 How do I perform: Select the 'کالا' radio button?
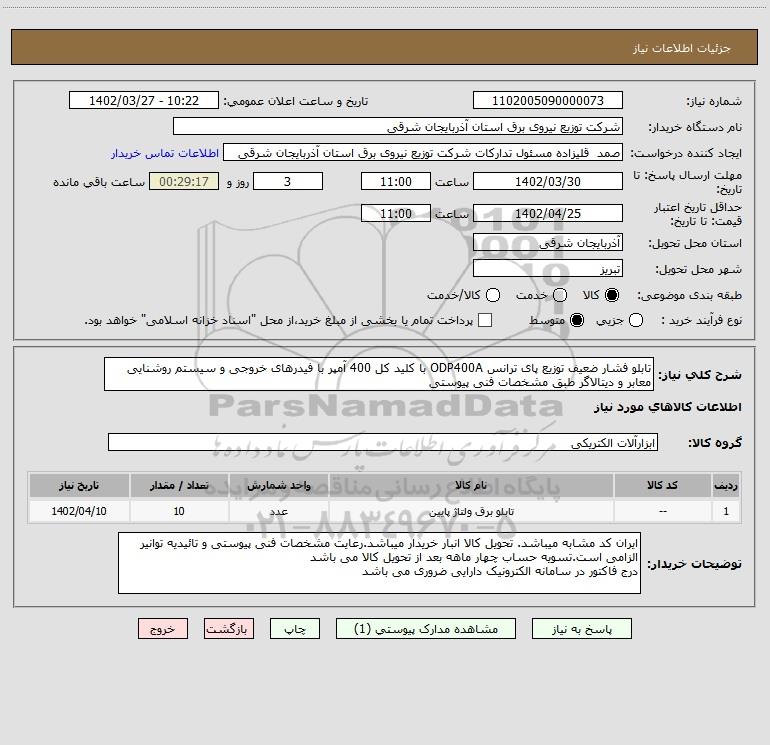[612, 295]
